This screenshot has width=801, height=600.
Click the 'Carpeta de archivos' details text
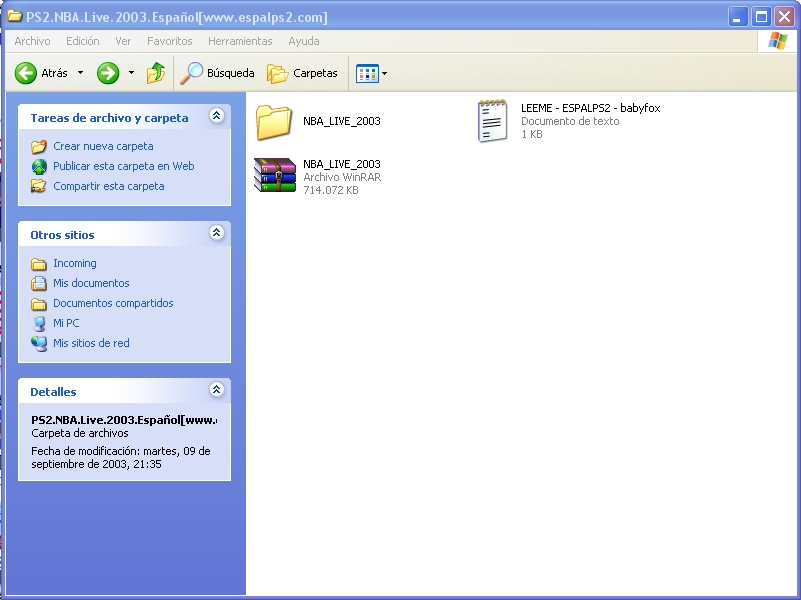coord(80,433)
